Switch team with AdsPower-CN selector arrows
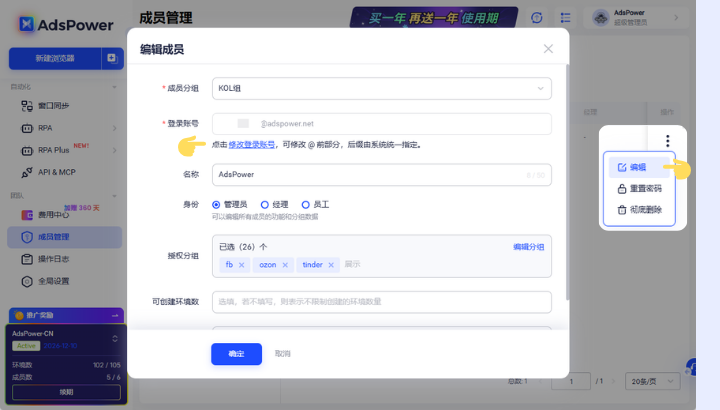 [115, 339]
